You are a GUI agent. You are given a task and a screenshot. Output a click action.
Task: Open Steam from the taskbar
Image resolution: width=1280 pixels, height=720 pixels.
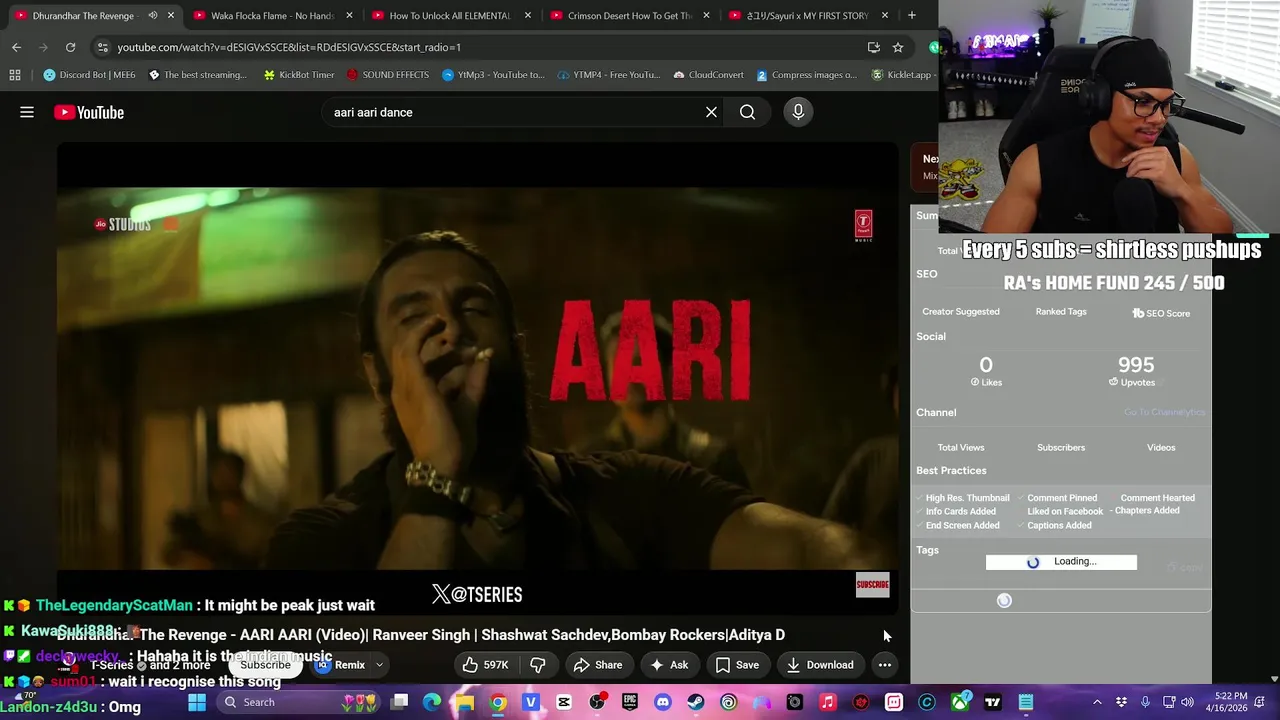point(695,702)
